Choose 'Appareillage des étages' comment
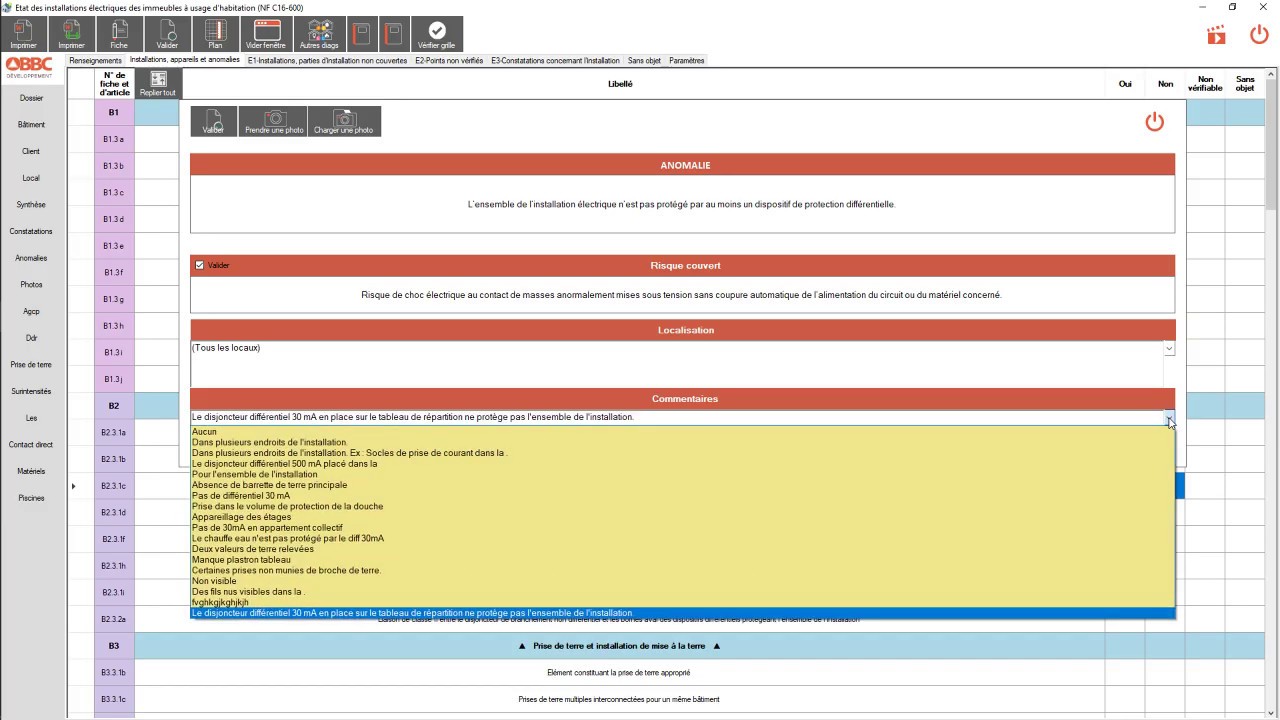 click(x=683, y=517)
